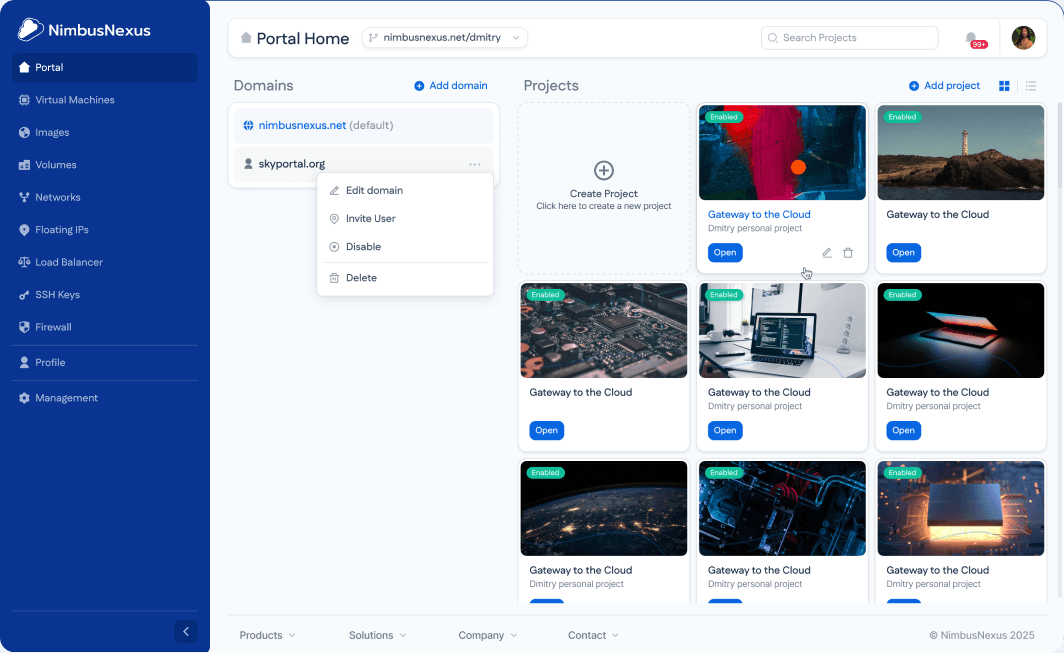Open SSH Keys in the sidebar
1064x653 pixels.
click(x=57, y=295)
